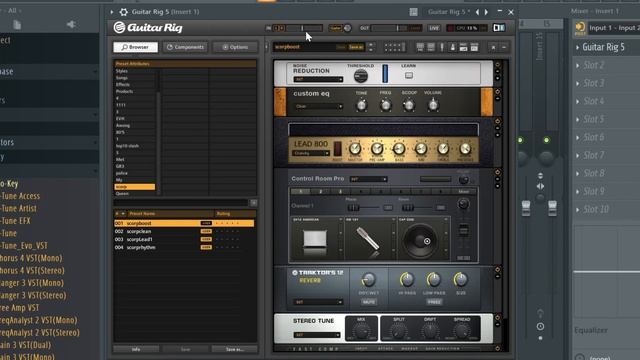Click Save as in the rack preset header

(356, 47)
